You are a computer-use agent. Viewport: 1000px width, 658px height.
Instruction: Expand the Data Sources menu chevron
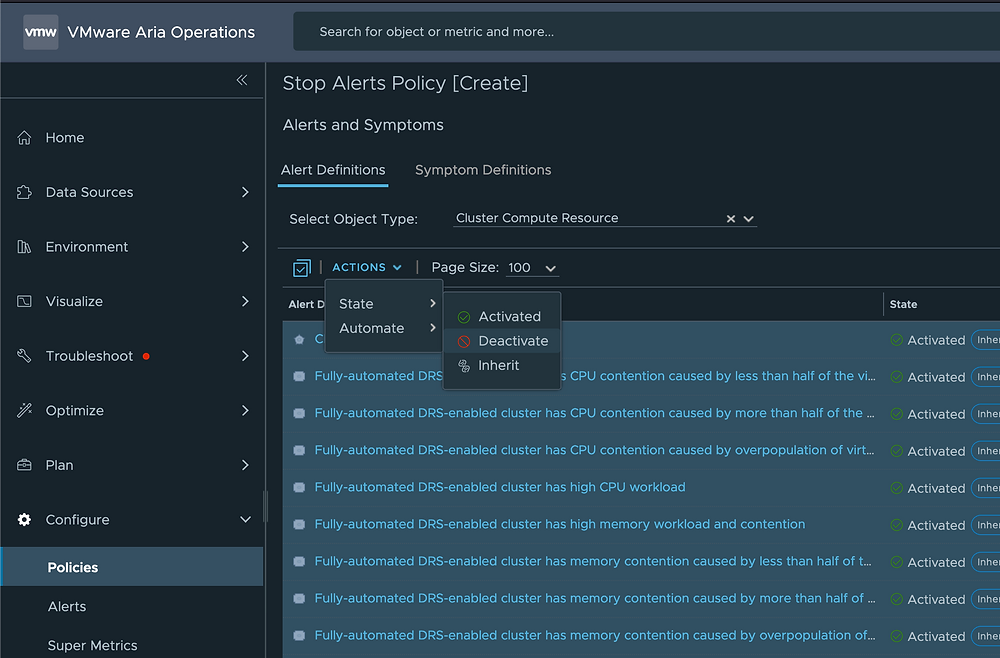245,192
